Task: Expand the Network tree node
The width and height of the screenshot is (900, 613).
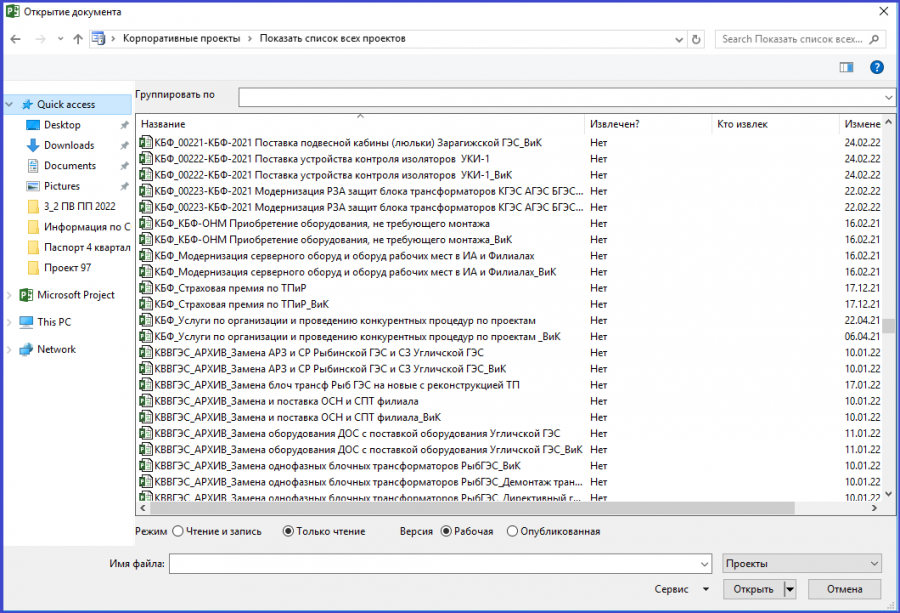Action: coord(9,349)
